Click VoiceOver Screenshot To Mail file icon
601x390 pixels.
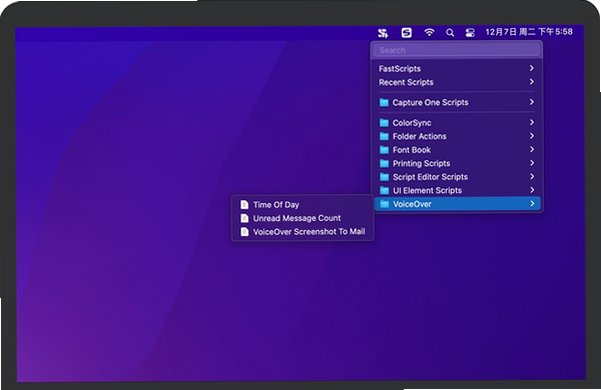(244, 231)
